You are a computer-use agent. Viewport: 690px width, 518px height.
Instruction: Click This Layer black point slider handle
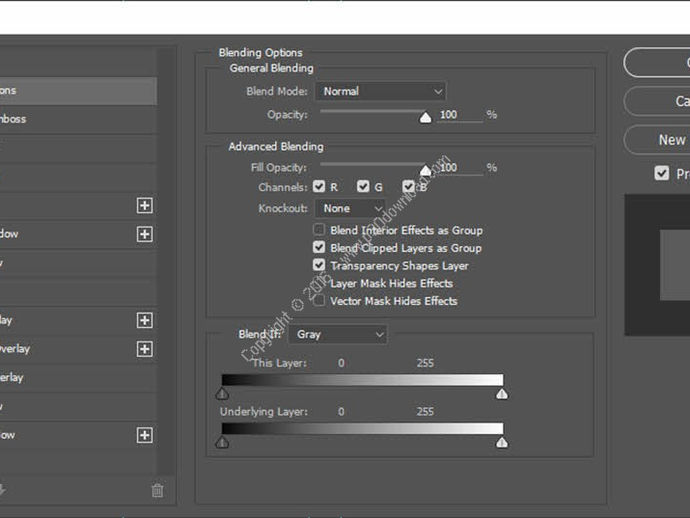[x=222, y=393]
